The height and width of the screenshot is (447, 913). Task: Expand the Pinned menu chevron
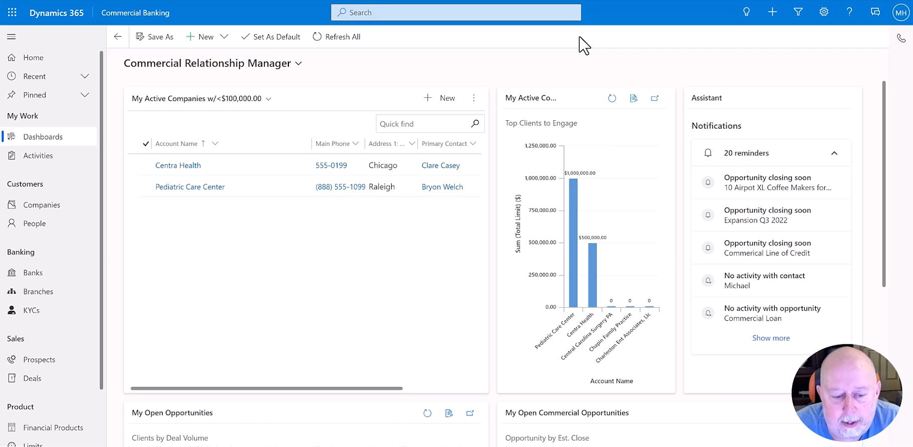[x=84, y=95]
